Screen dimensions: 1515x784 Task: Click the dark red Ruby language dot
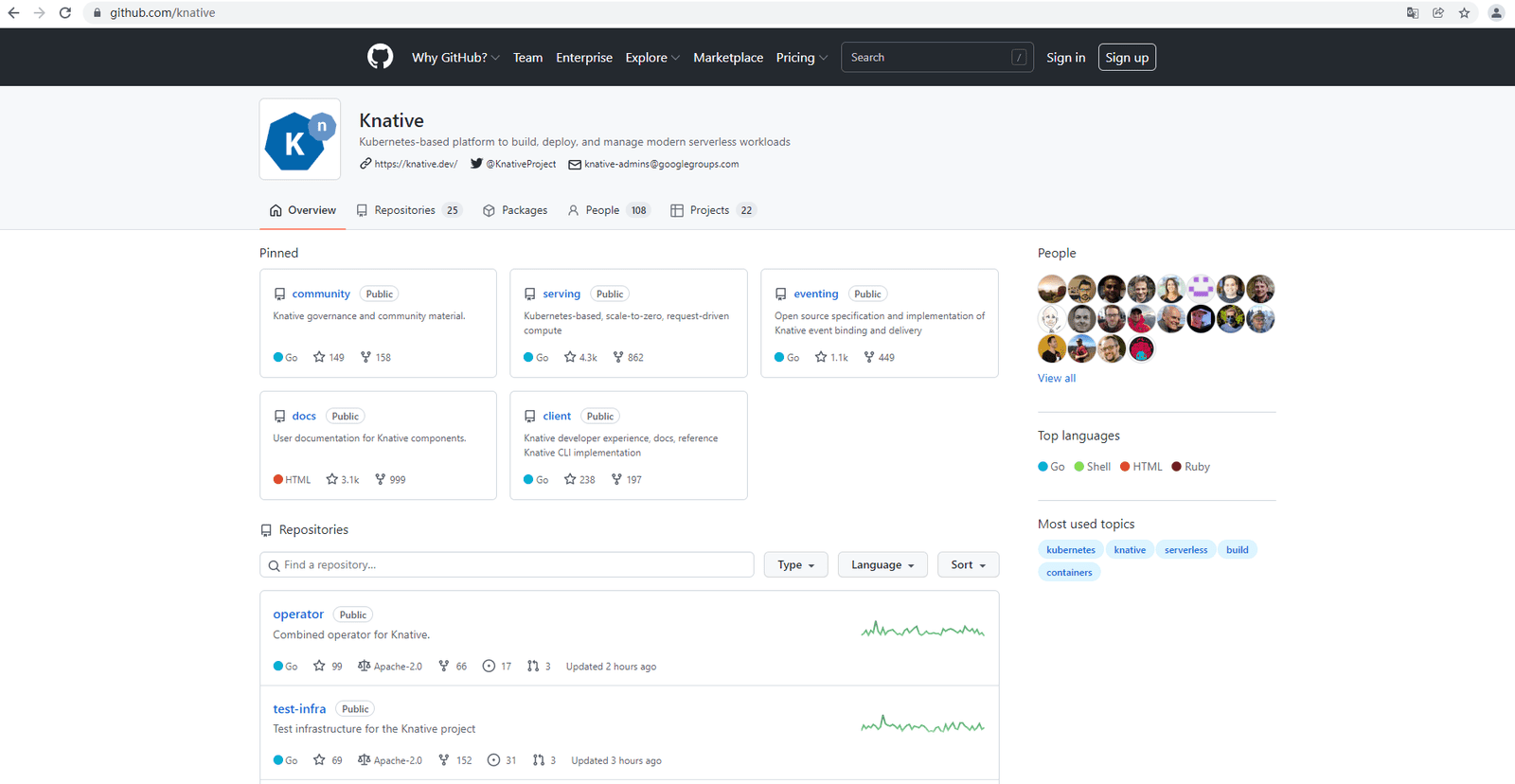click(1176, 467)
